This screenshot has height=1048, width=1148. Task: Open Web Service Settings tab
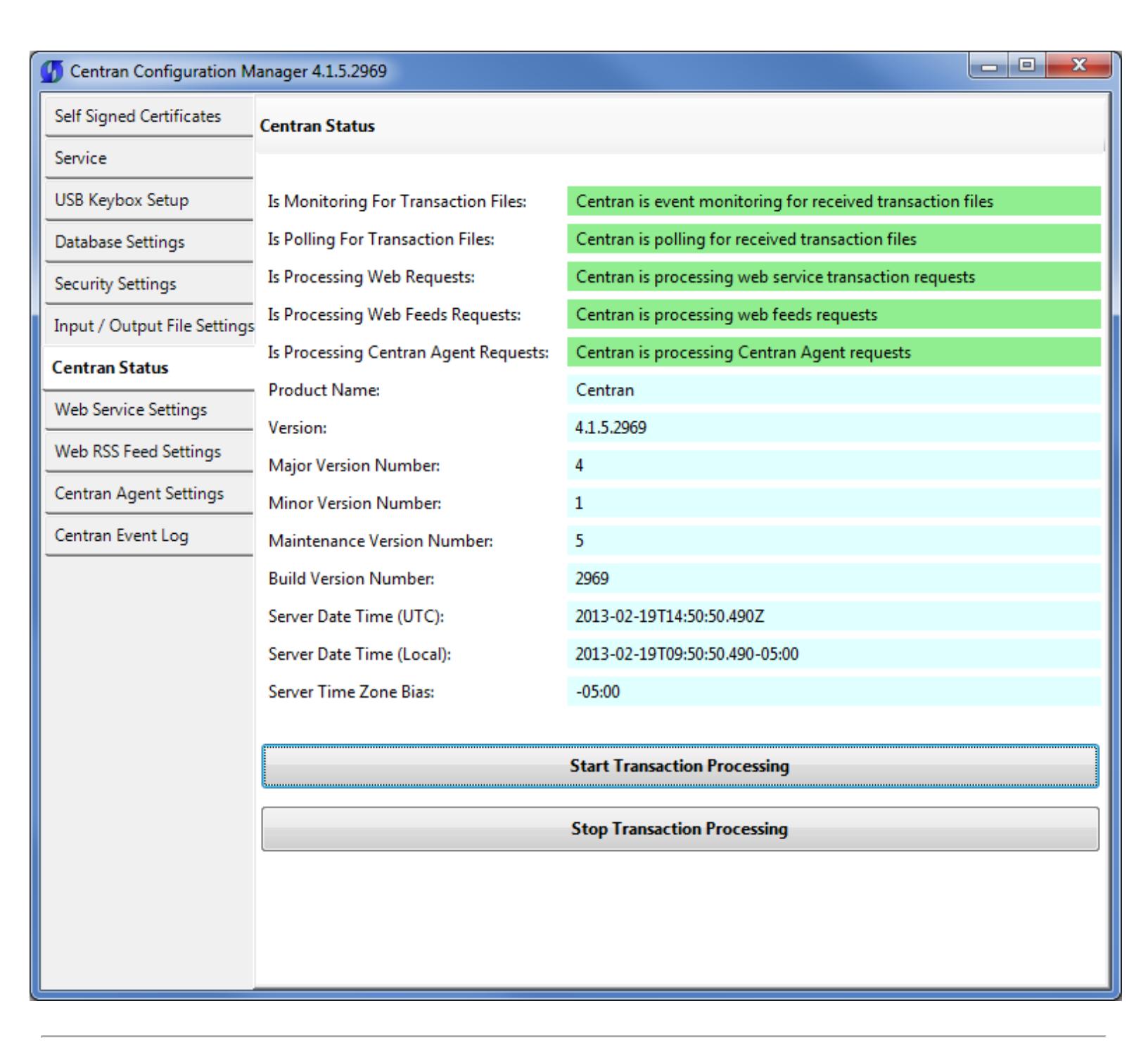pos(148,410)
